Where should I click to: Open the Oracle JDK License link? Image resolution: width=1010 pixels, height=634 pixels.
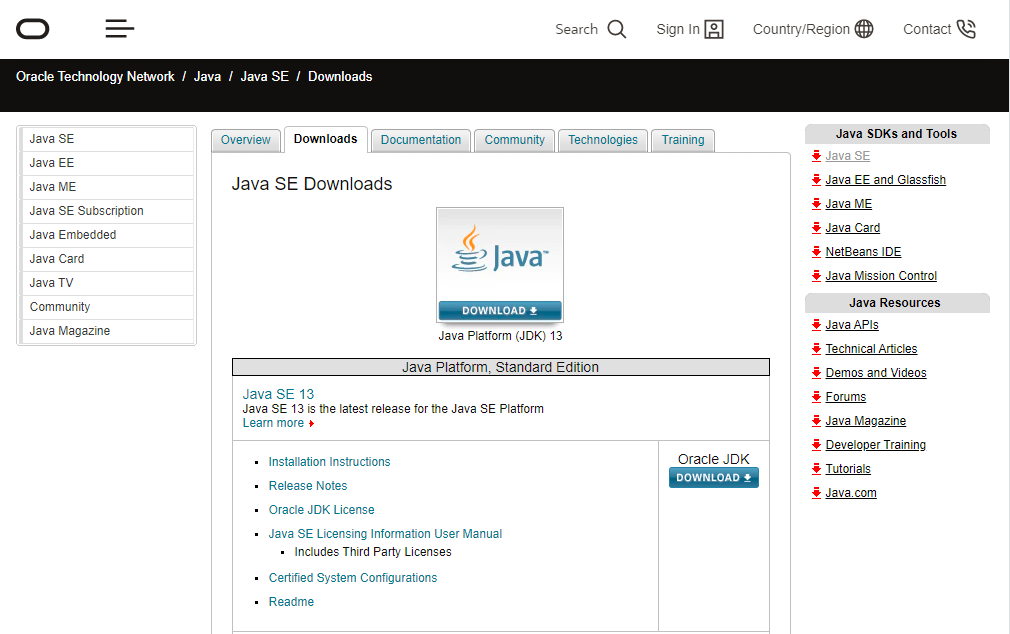pos(321,510)
